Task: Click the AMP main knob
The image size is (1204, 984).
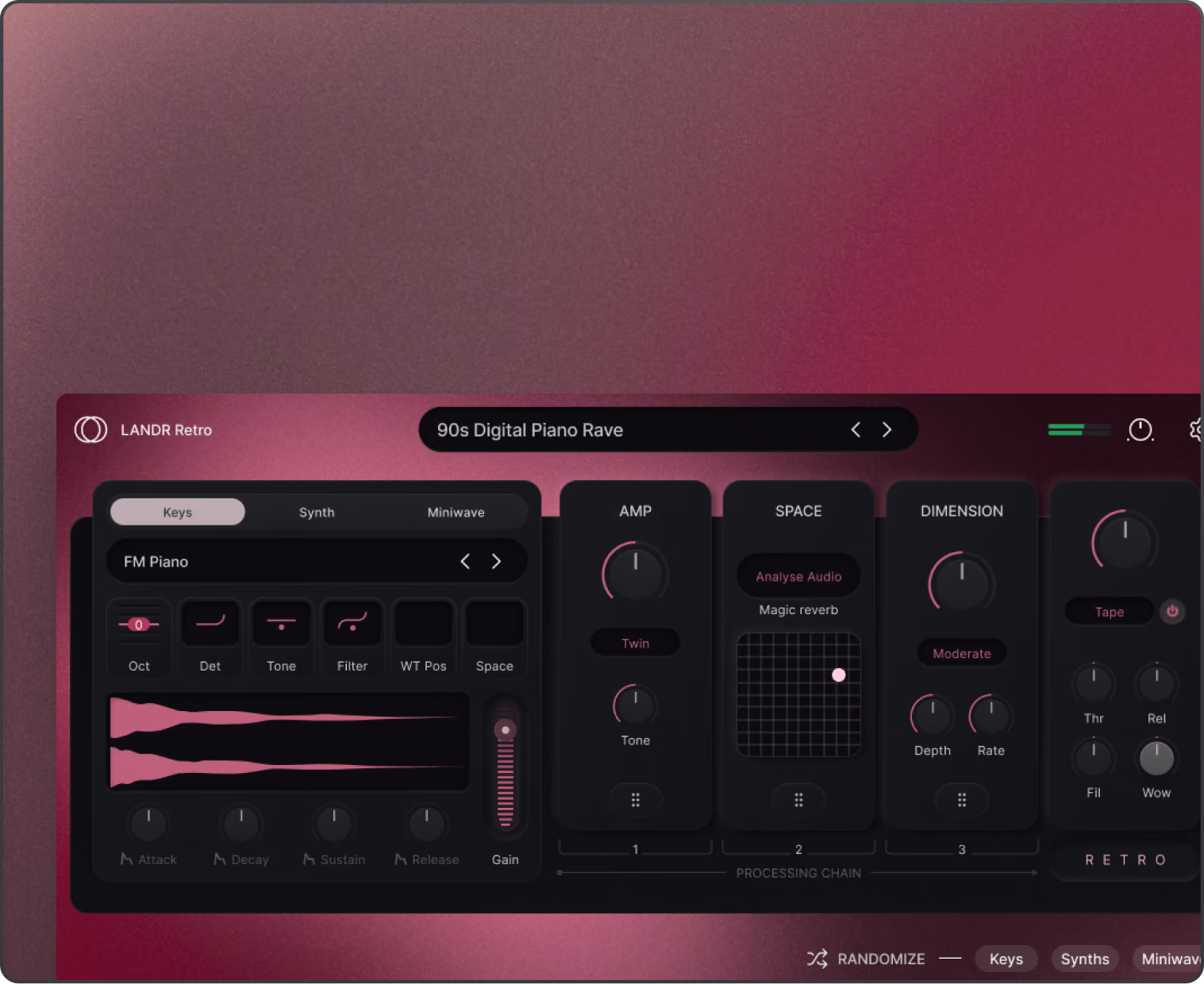Action: pos(636,573)
